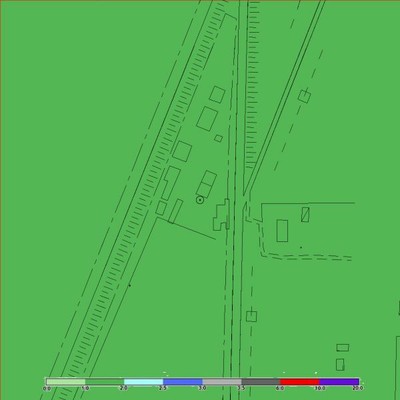The height and width of the screenshot is (400, 400).
Task: Click the circled dot marker on the map
Action: click(200, 200)
